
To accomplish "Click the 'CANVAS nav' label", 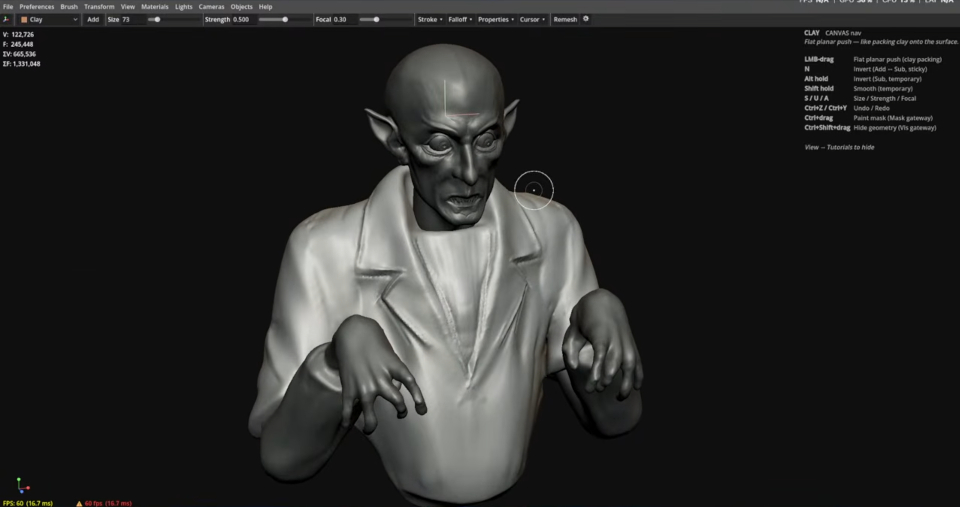I will click(x=843, y=33).
